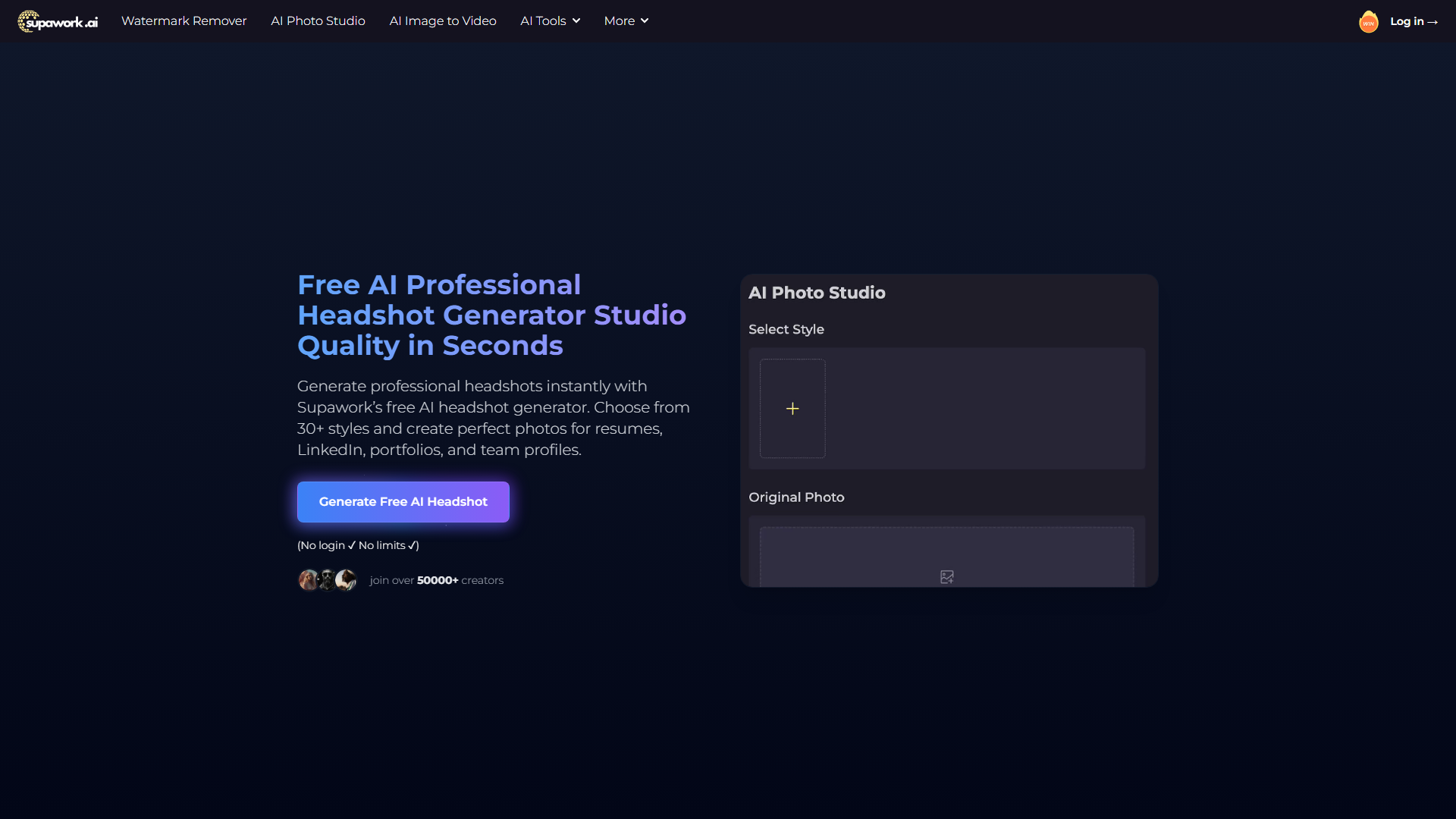This screenshot has height=819, width=1456.
Task: Click the third creator avatar
Action: point(347,580)
